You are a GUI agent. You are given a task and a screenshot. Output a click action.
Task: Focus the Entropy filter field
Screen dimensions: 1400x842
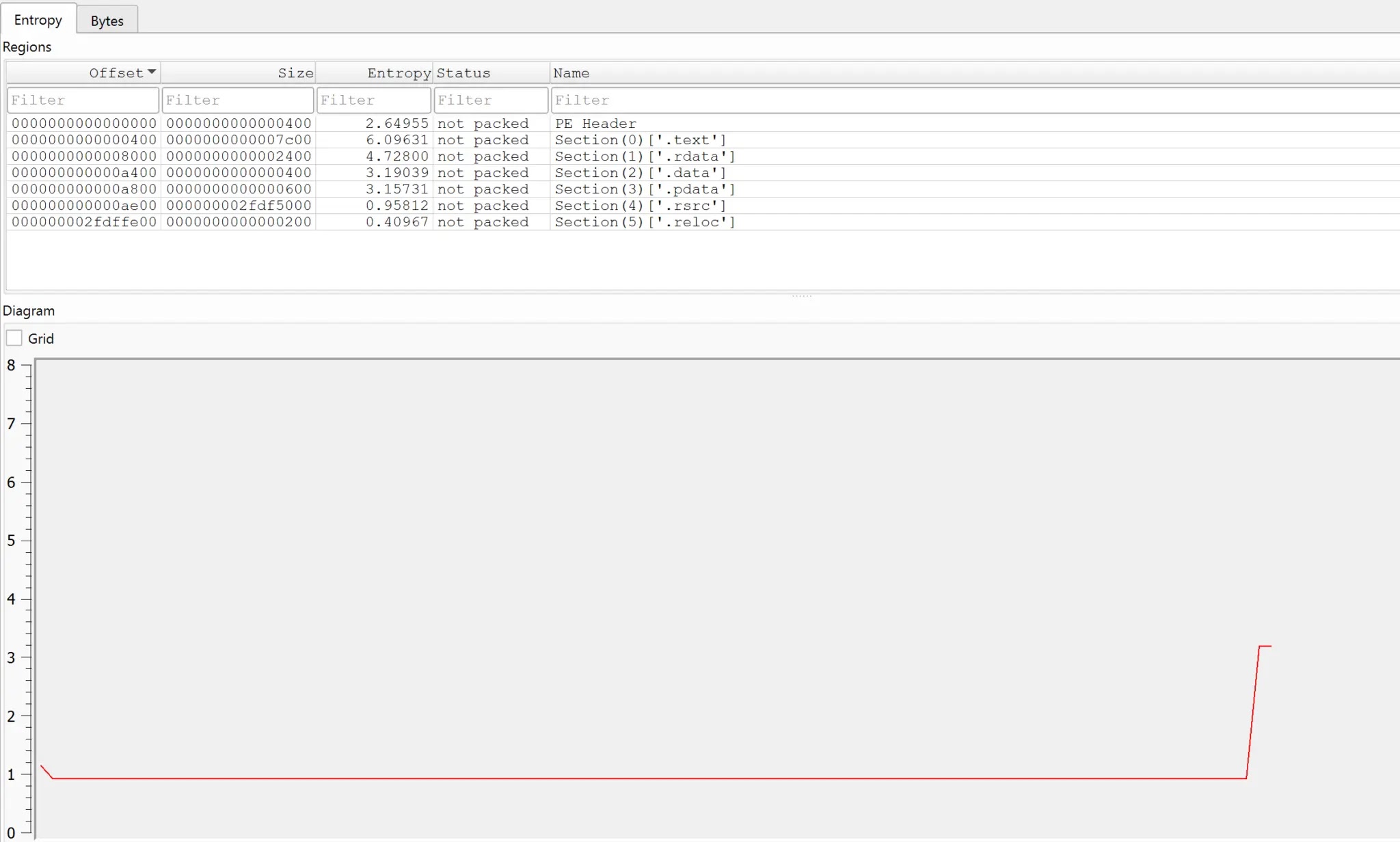pyautogui.click(x=374, y=100)
